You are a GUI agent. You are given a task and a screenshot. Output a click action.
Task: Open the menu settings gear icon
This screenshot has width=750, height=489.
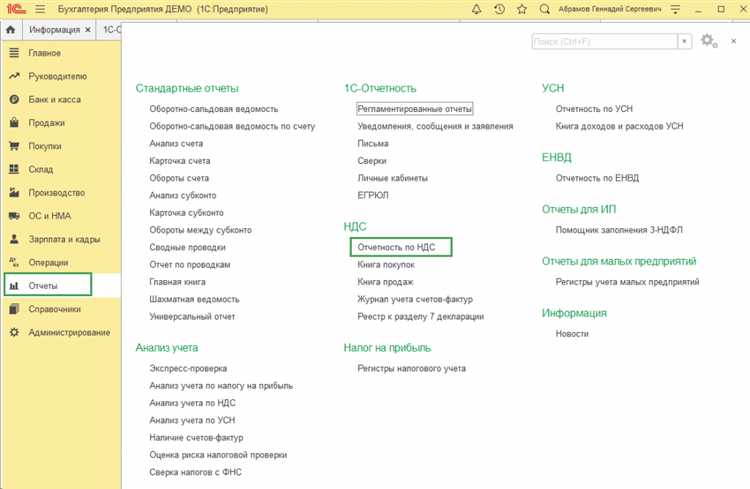point(708,41)
